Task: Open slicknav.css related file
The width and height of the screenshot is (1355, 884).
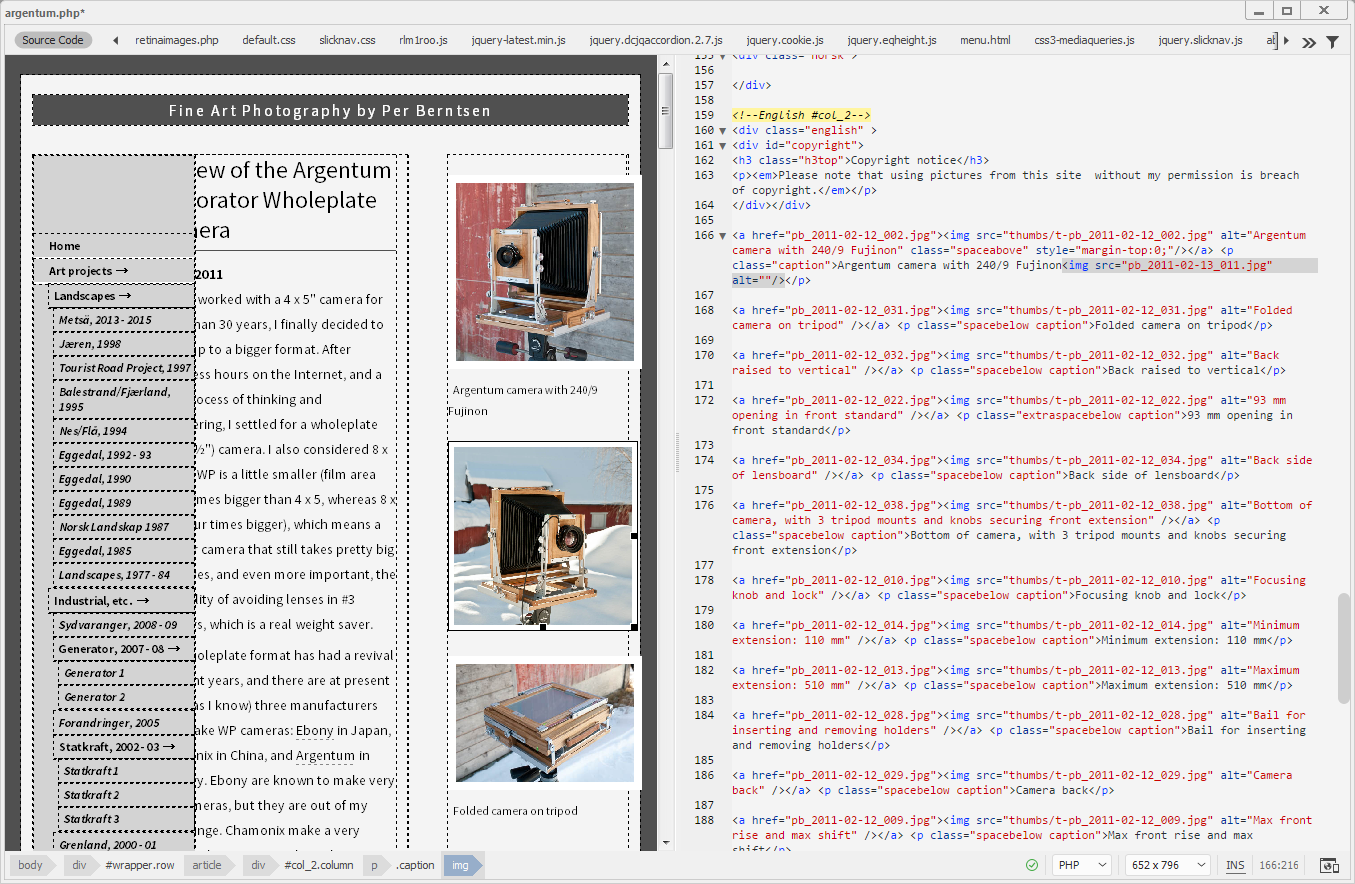Action: pyautogui.click(x=347, y=40)
